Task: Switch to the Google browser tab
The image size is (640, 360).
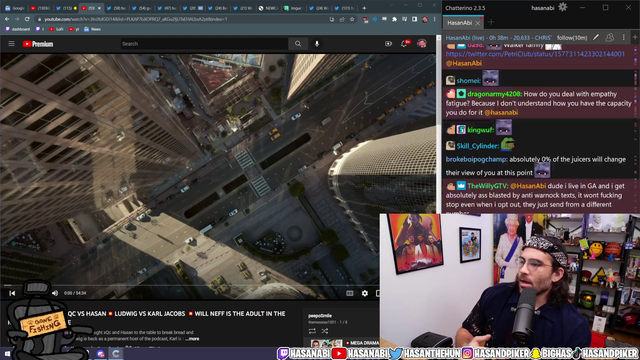Action: point(15,8)
